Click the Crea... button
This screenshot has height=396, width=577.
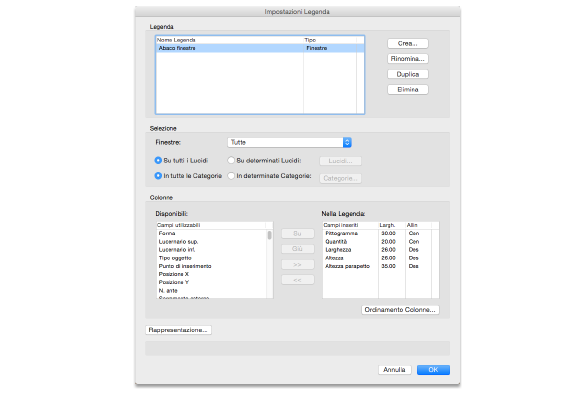407,43
